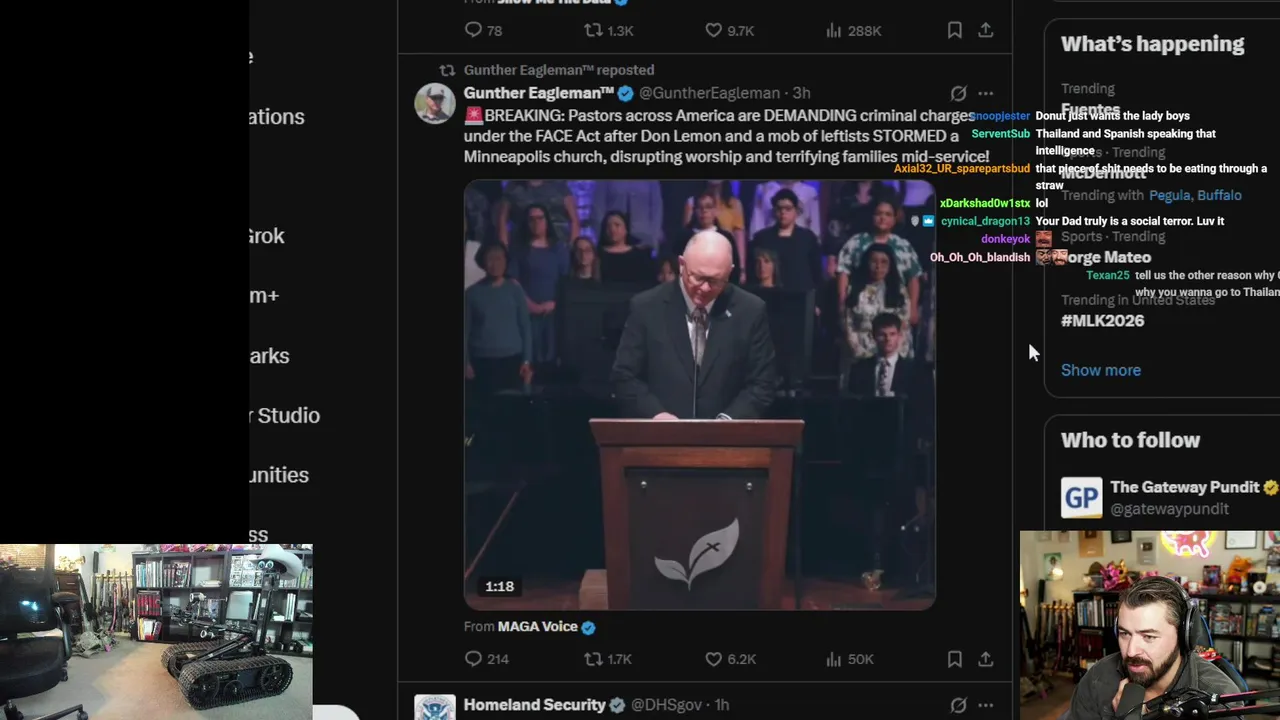Viewport: 1280px width, 720px height.
Task: Repost the Gunther Eagleman post with 1.7K reposts
Action: (593, 659)
